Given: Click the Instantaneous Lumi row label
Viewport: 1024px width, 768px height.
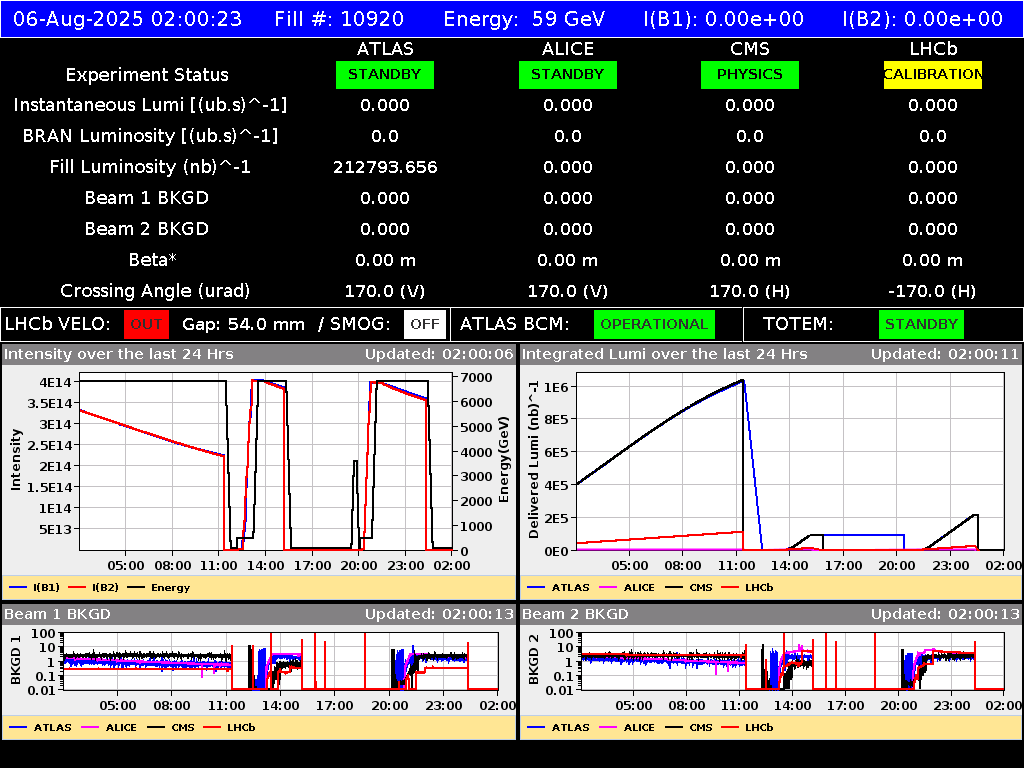Looking at the screenshot, I should [x=150, y=105].
